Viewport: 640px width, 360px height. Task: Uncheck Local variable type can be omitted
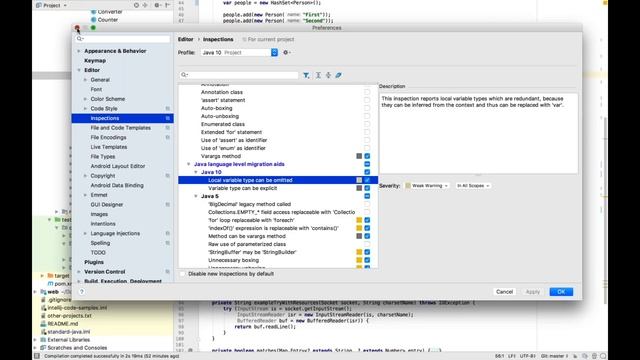(x=367, y=180)
